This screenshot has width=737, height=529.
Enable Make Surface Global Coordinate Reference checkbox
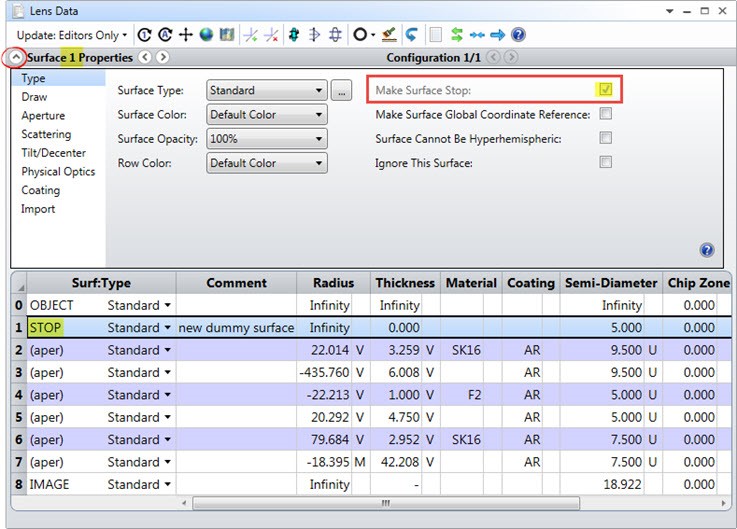pyautogui.click(x=605, y=114)
